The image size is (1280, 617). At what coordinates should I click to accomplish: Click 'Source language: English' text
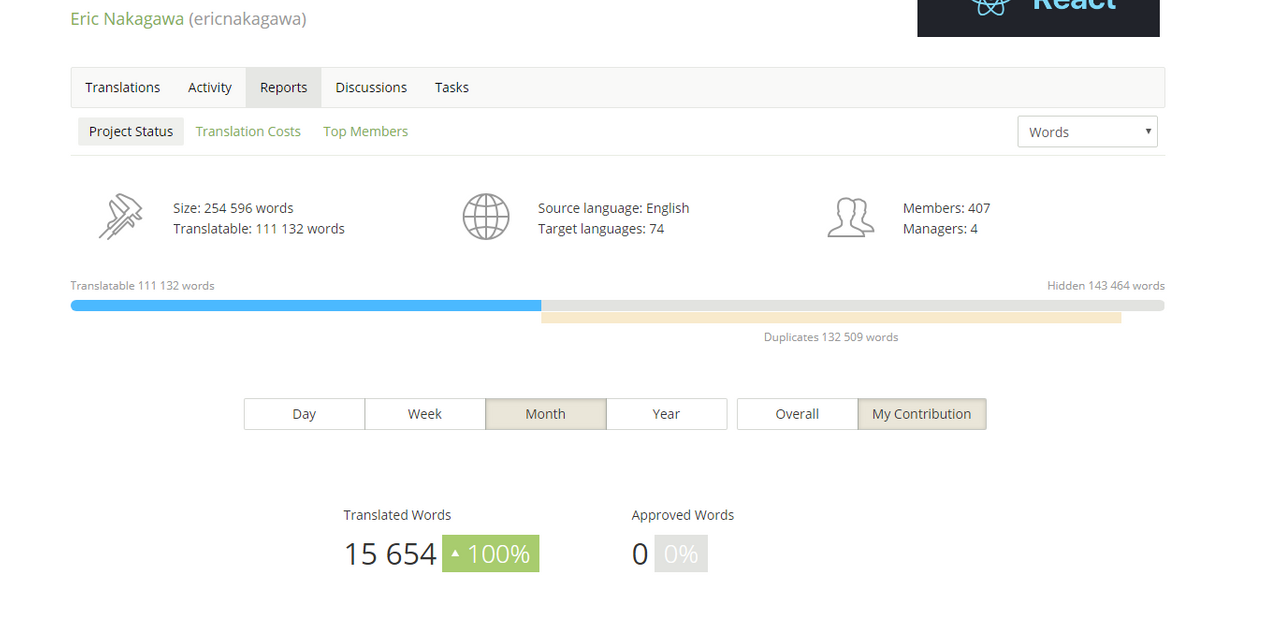pyautogui.click(x=613, y=208)
